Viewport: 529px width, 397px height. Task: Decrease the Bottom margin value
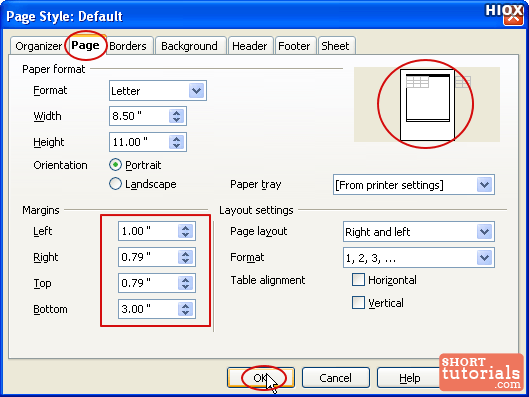click(186, 313)
